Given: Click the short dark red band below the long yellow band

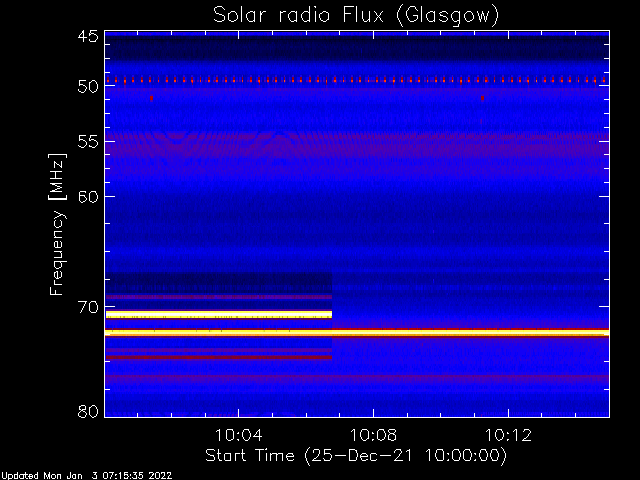Looking at the screenshot, I should click(x=219, y=358).
